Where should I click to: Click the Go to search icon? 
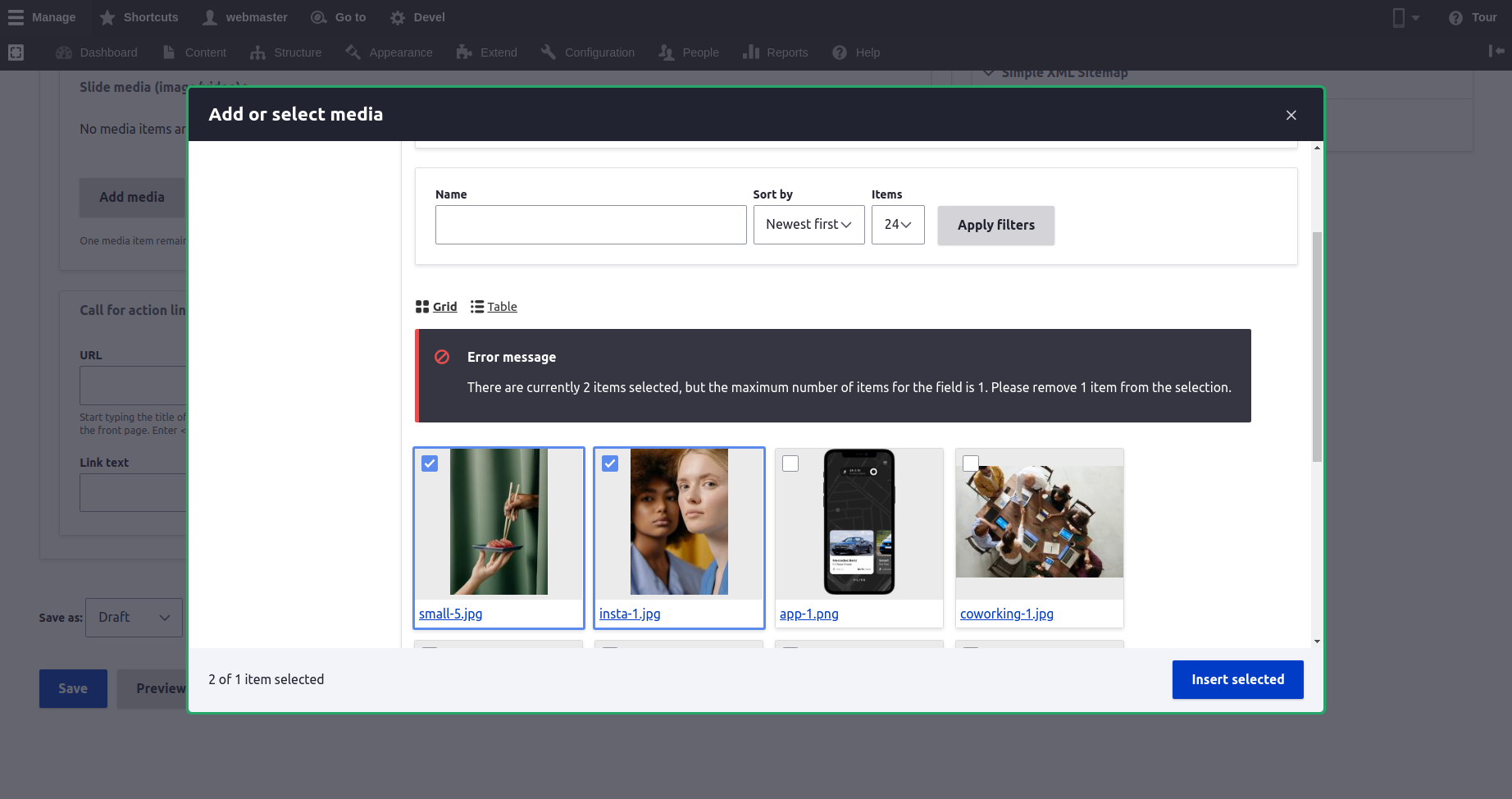[x=318, y=17]
